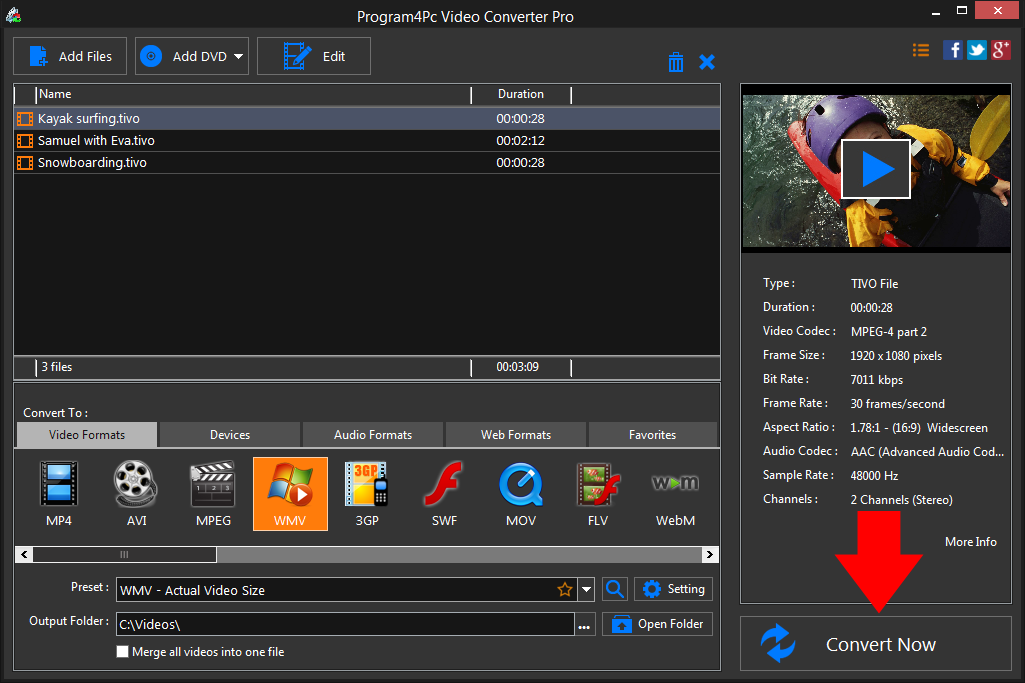Choose the WebM format icon
The height and width of the screenshot is (683, 1025).
(675, 493)
